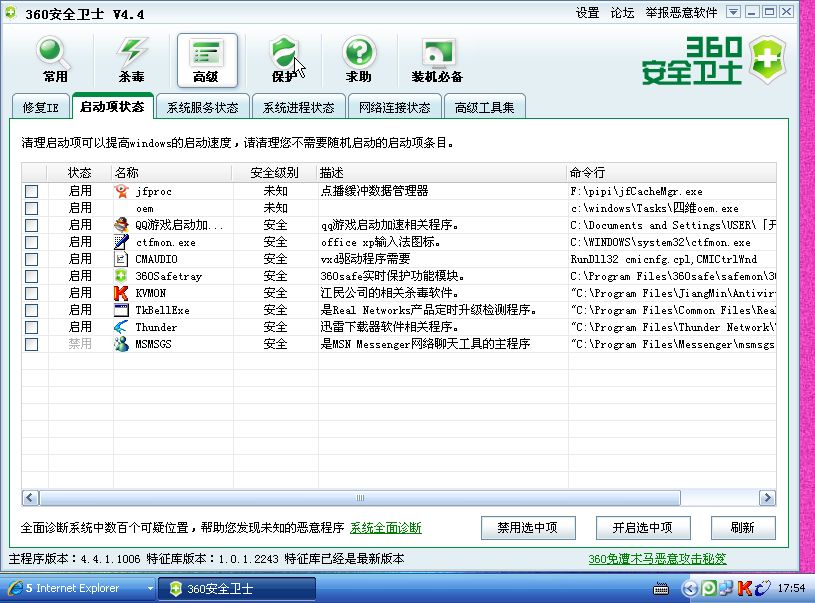The height and width of the screenshot is (603, 815).
Task: Click the KVMON red K icon
Action: 121,293
